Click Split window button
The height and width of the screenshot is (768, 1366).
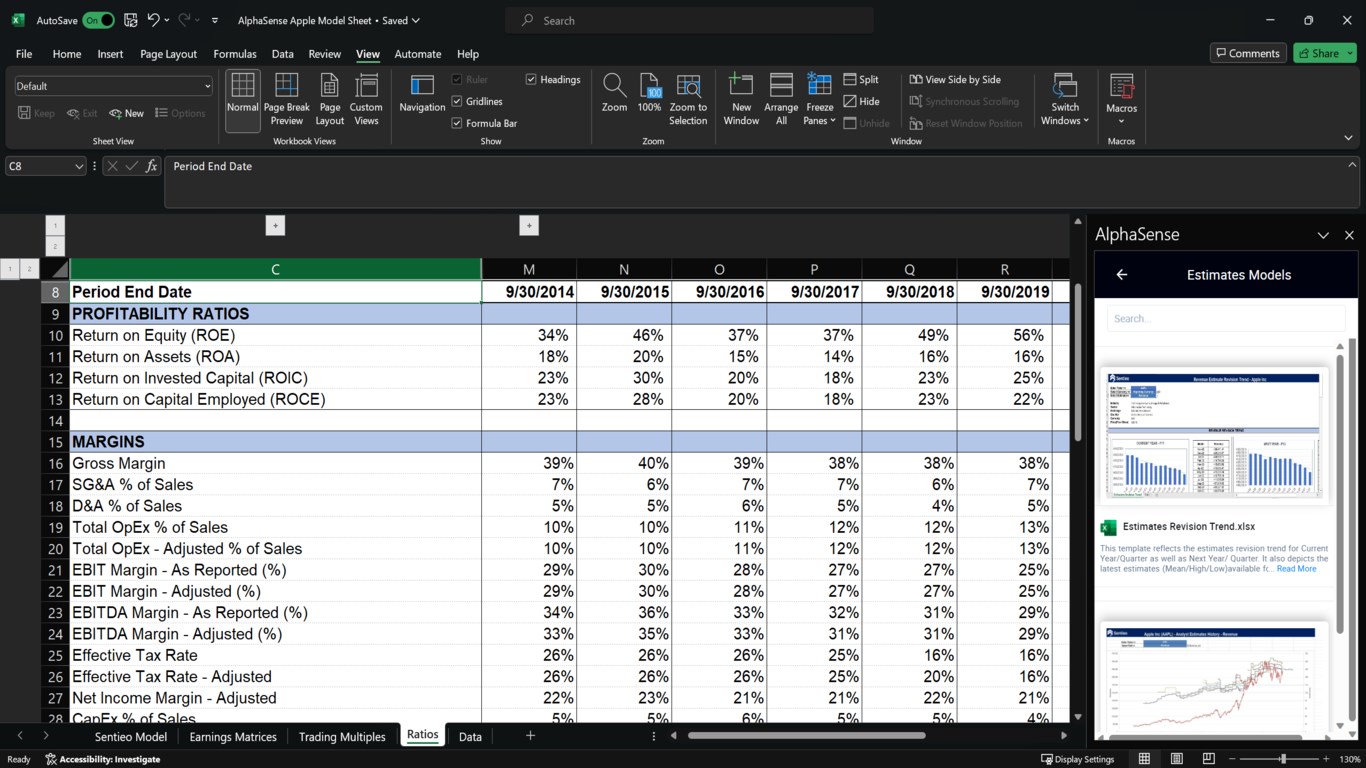861,79
